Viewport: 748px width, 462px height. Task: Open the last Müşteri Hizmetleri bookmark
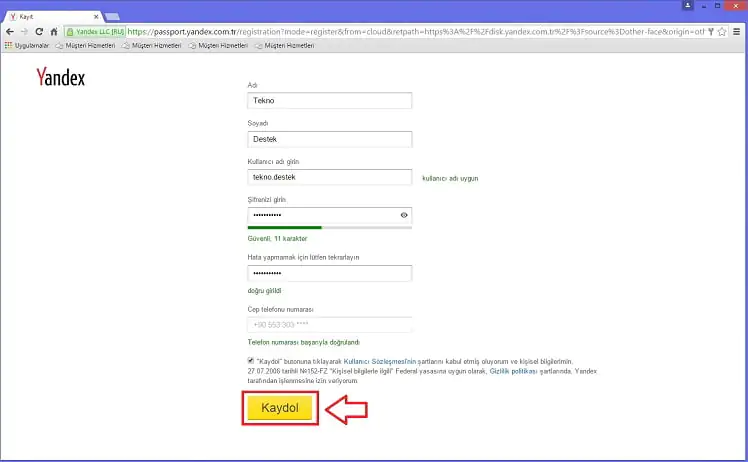pyautogui.click(x=285, y=45)
